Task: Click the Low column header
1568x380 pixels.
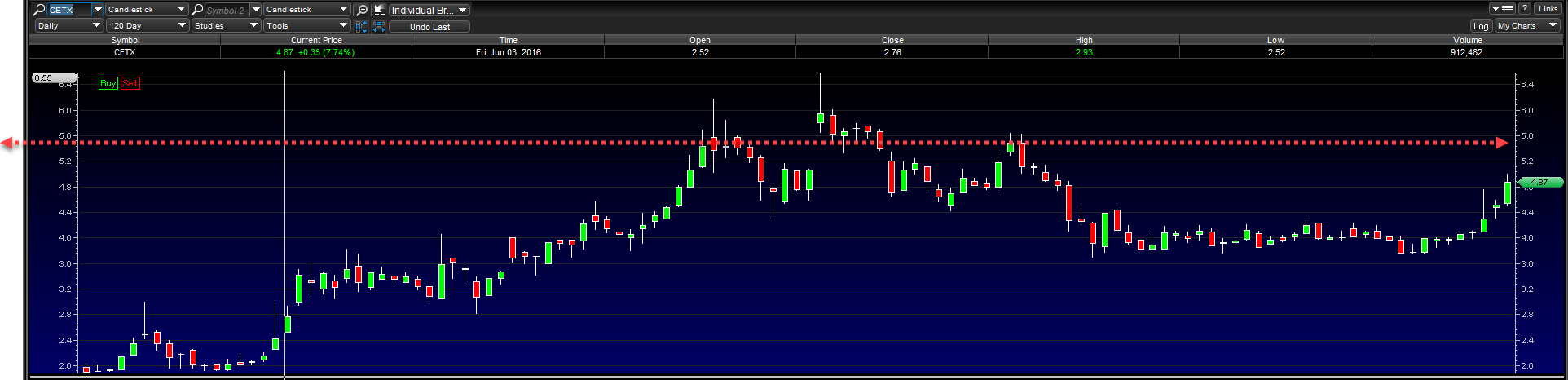Action: coord(1276,40)
